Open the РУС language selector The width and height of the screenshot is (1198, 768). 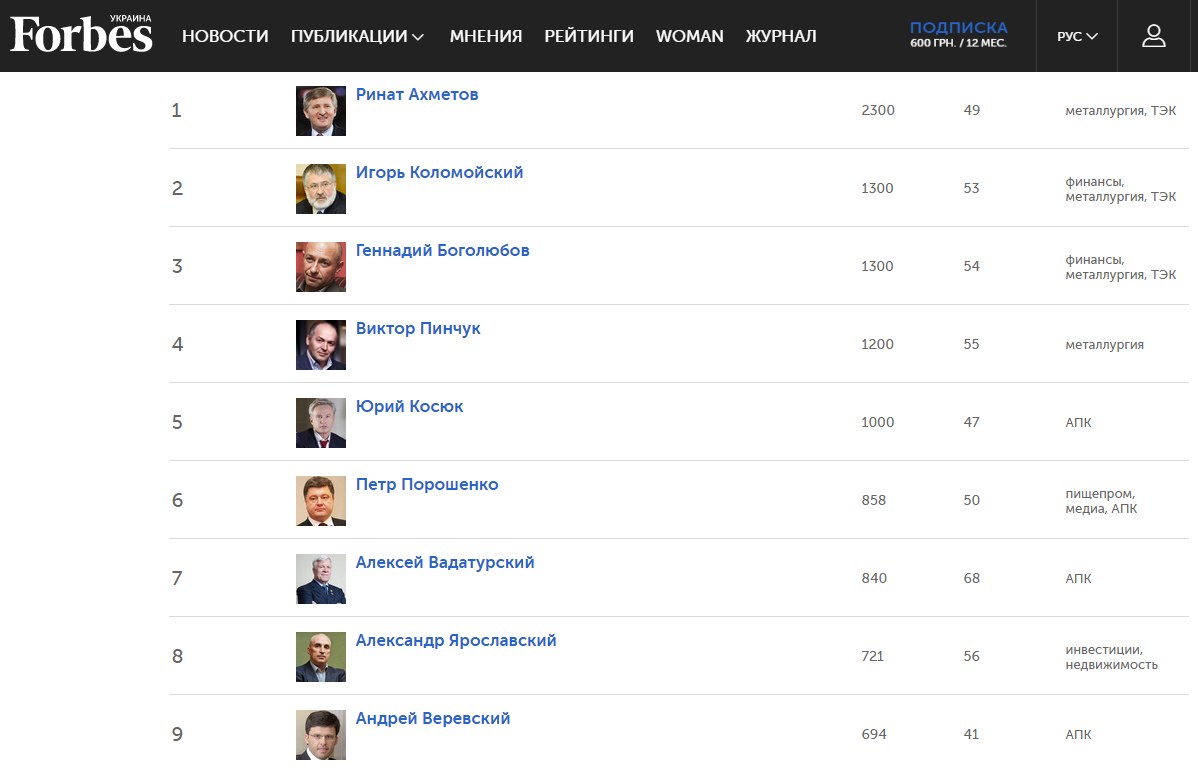coord(1077,36)
